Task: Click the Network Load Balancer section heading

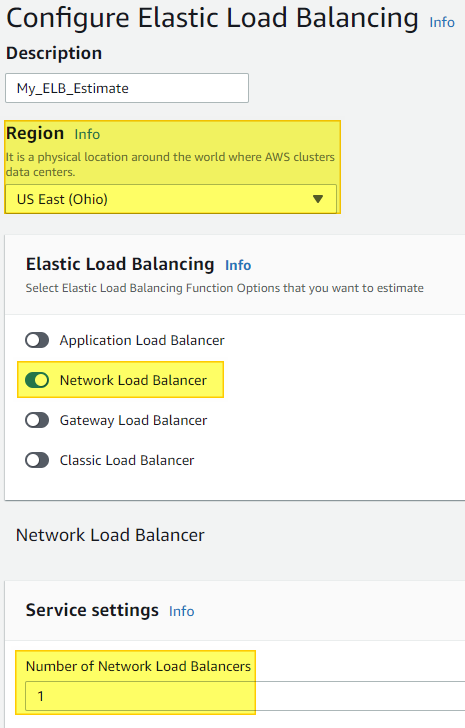Action: [x=110, y=535]
